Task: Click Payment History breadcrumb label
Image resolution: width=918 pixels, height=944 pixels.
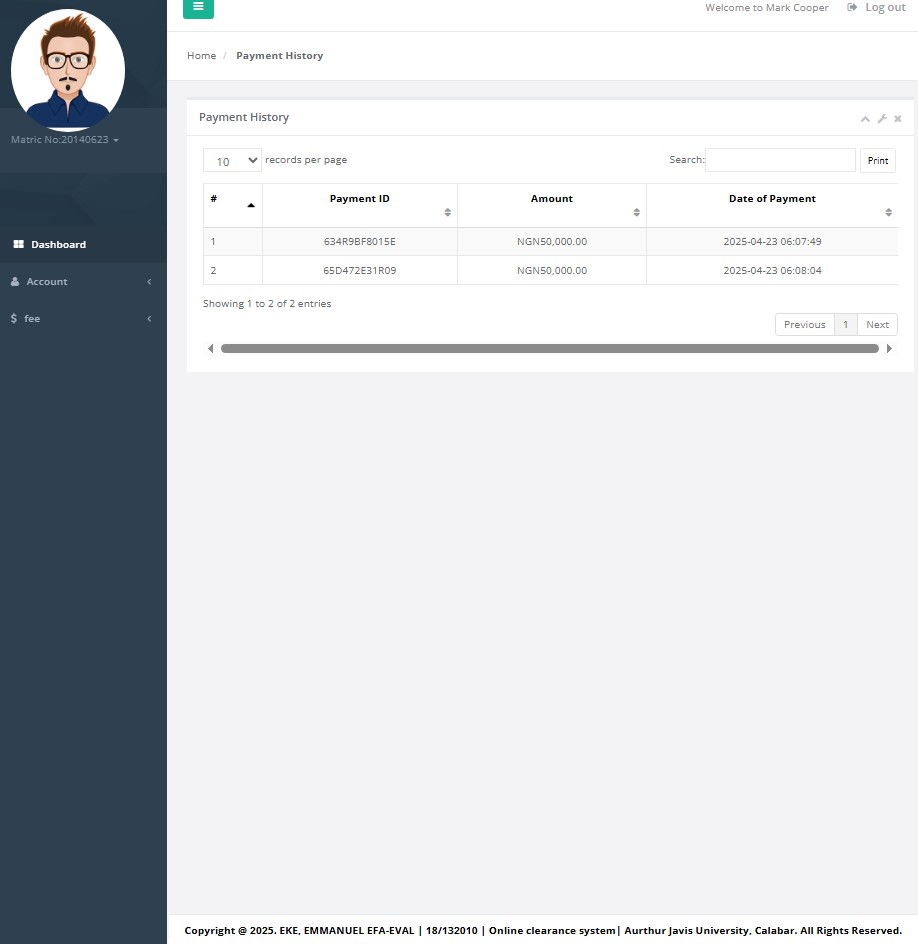Action: (279, 55)
